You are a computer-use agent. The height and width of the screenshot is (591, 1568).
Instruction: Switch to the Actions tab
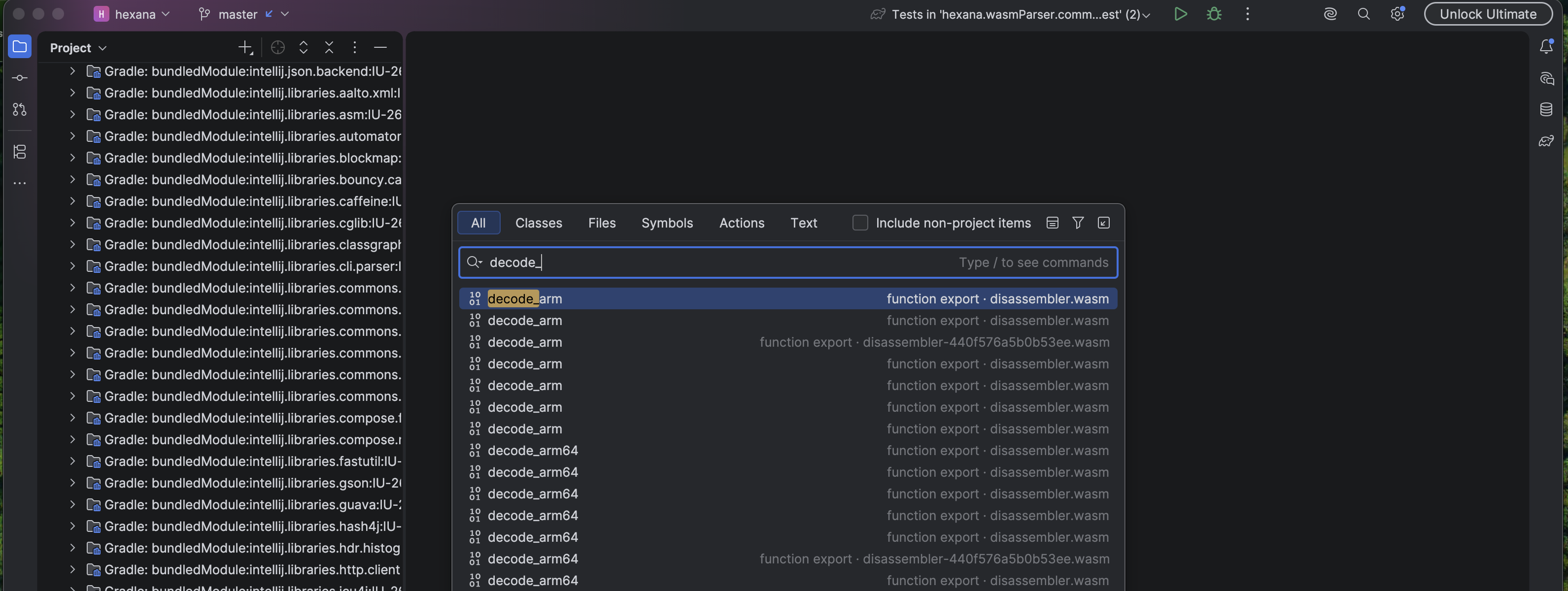click(x=742, y=223)
